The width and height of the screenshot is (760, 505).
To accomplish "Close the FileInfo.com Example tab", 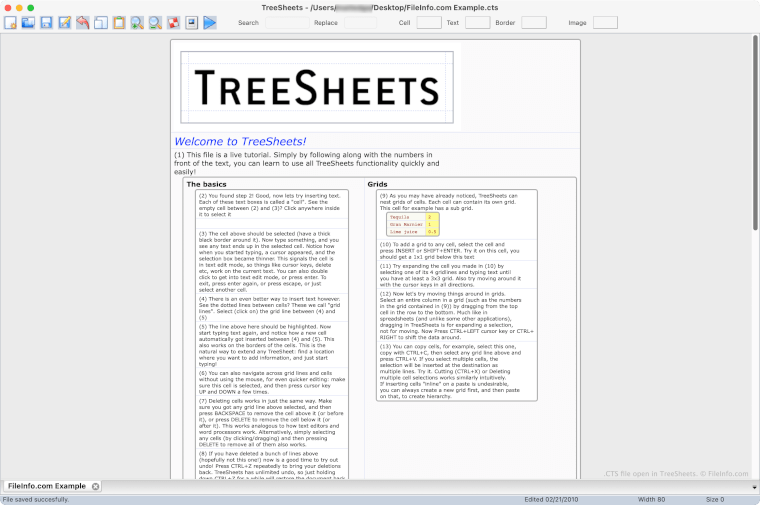I will click(x=95, y=486).
